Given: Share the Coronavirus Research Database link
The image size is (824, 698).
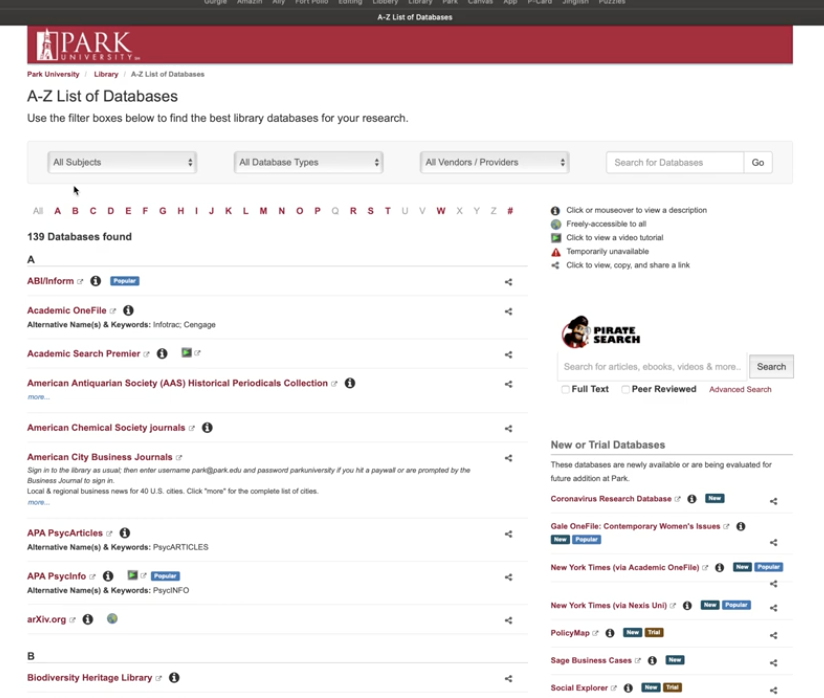Looking at the screenshot, I should pyautogui.click(x=774, y=501).
